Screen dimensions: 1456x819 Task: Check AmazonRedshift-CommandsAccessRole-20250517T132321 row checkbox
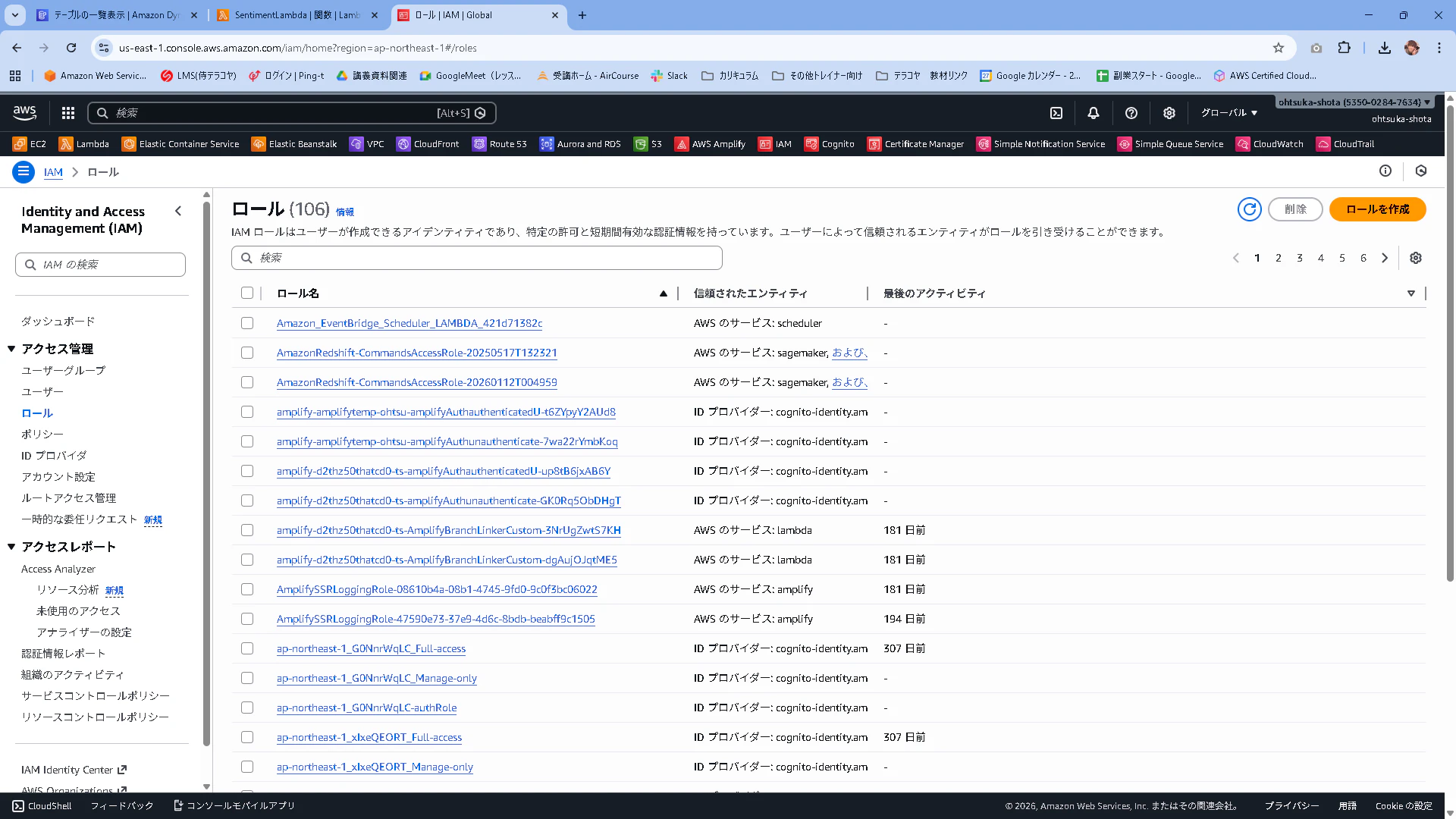(247, 353)
